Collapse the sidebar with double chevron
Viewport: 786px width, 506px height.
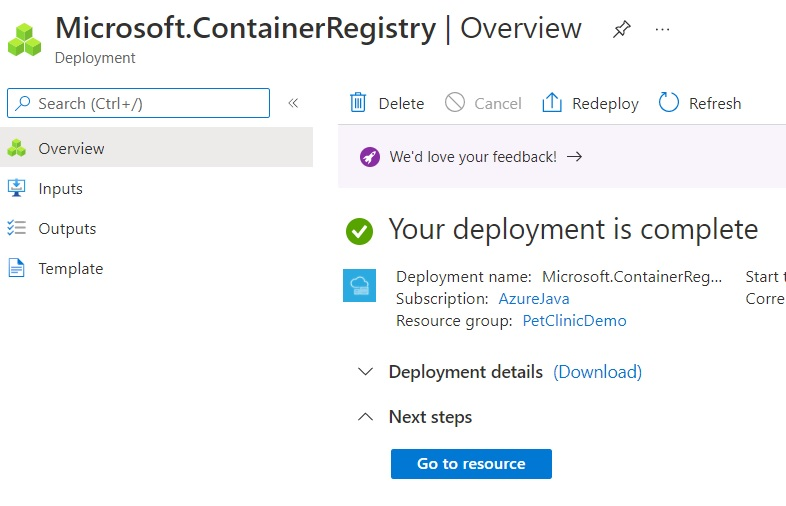pyautogui.click(x=293, y=103)
